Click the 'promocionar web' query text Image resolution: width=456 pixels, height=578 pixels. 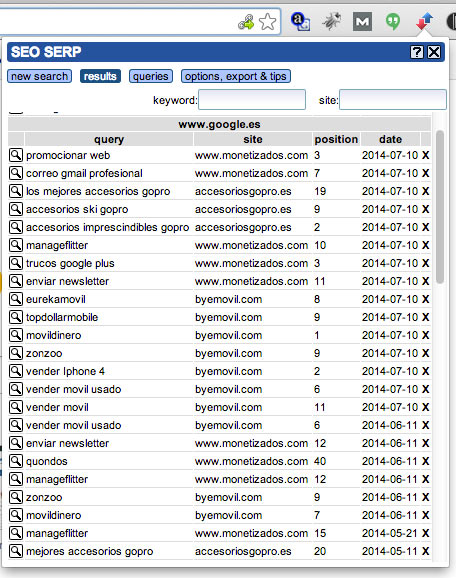(68, 155)
